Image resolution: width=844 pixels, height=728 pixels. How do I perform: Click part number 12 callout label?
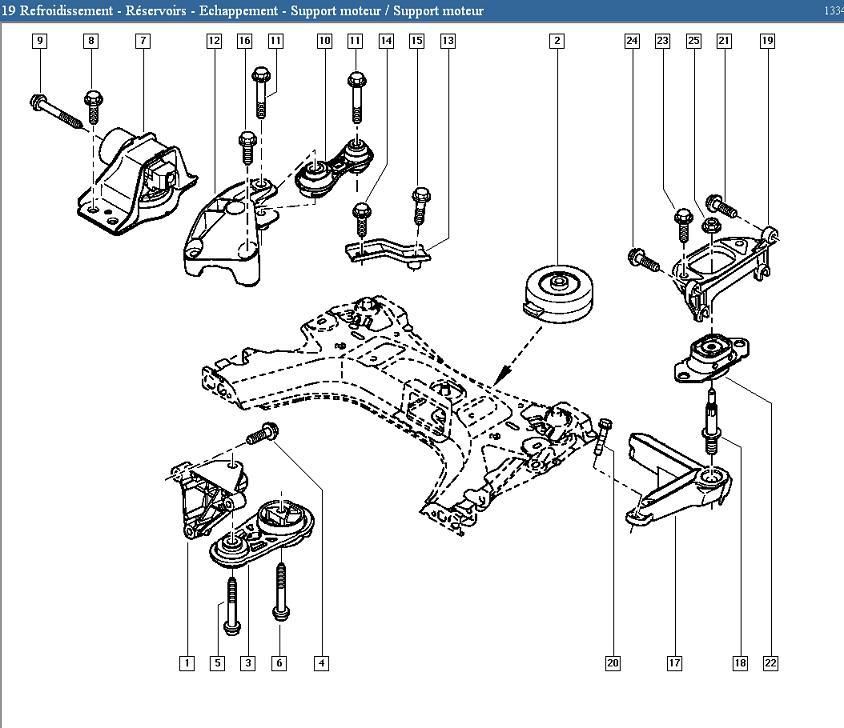214,41
